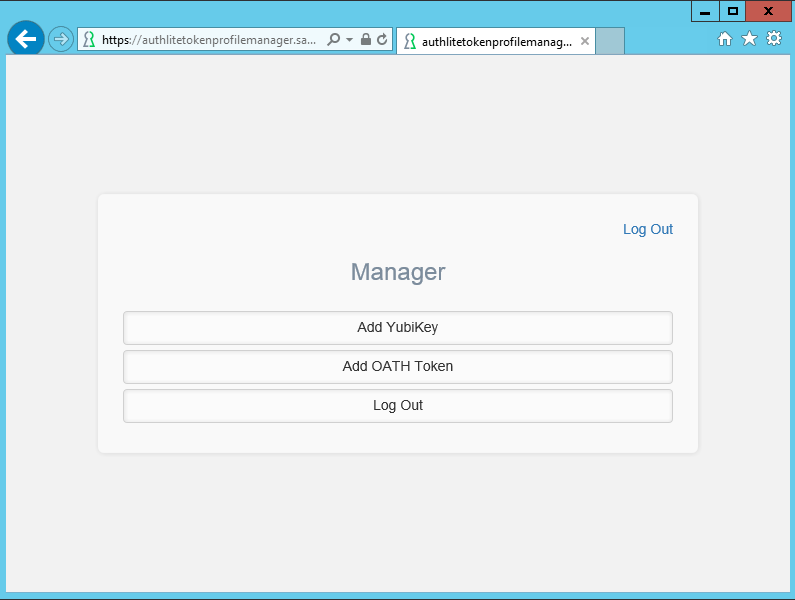795x600 pixels.
Task: Click the Add YubiKey button
Action: click(x=398, y=328)
